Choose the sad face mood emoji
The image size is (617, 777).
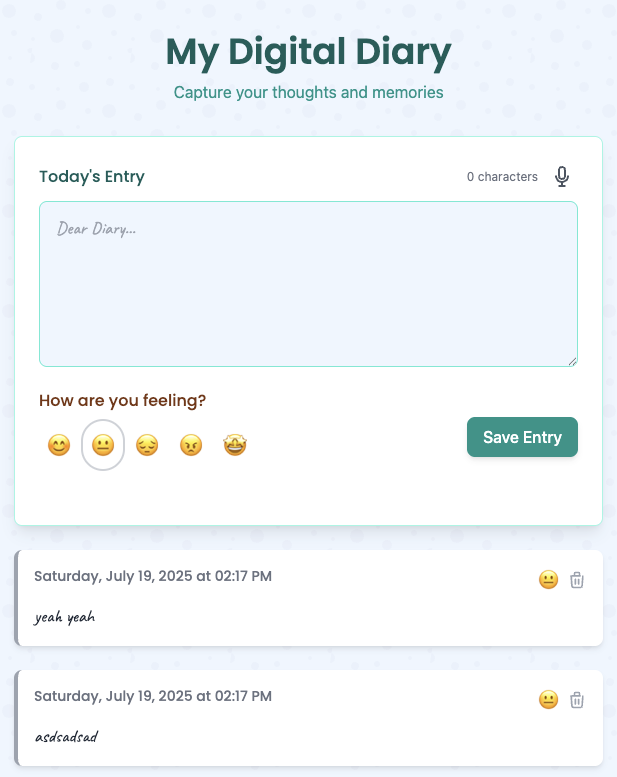pyautogui.click(x=147, y=446)
